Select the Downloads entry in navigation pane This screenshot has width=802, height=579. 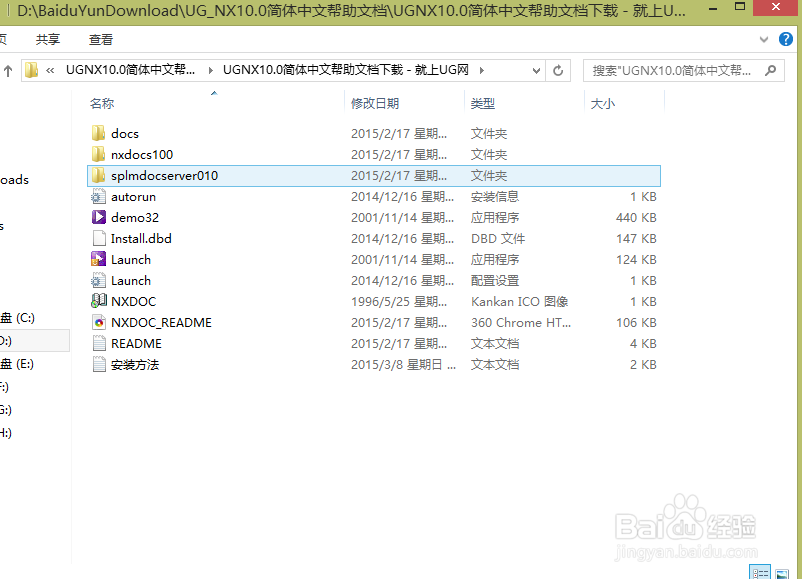coord(14,180)
